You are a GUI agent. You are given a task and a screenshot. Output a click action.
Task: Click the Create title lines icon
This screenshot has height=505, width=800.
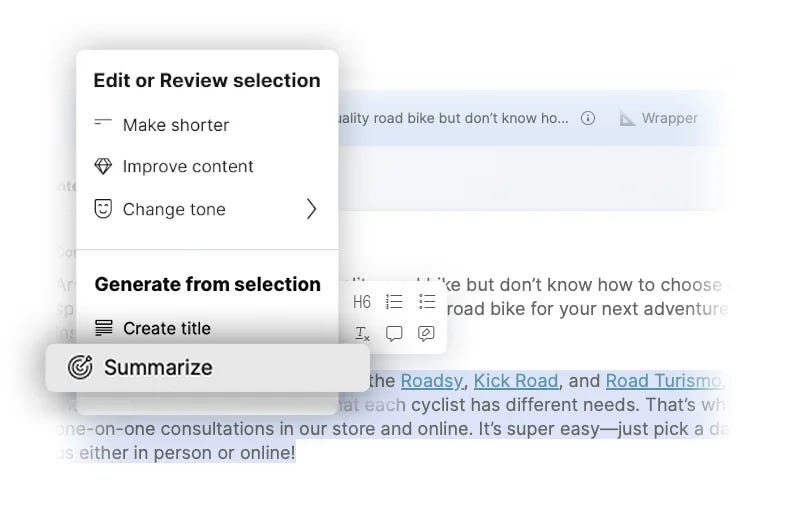pyautogui.click(x=104, y=327)
